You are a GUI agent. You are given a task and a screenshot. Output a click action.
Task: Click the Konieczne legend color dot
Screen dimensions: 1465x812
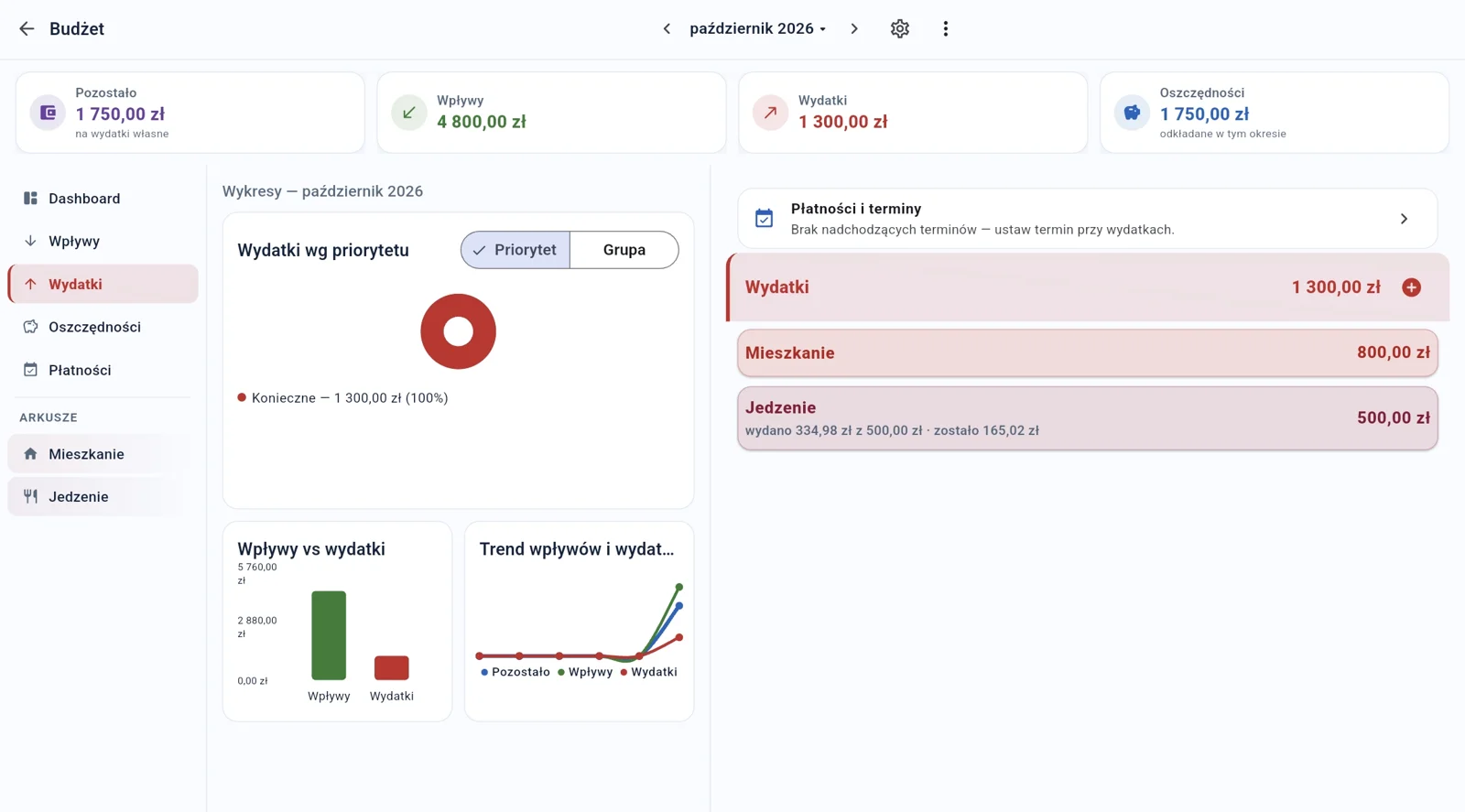pyautogui.click(x=242, y=397)
